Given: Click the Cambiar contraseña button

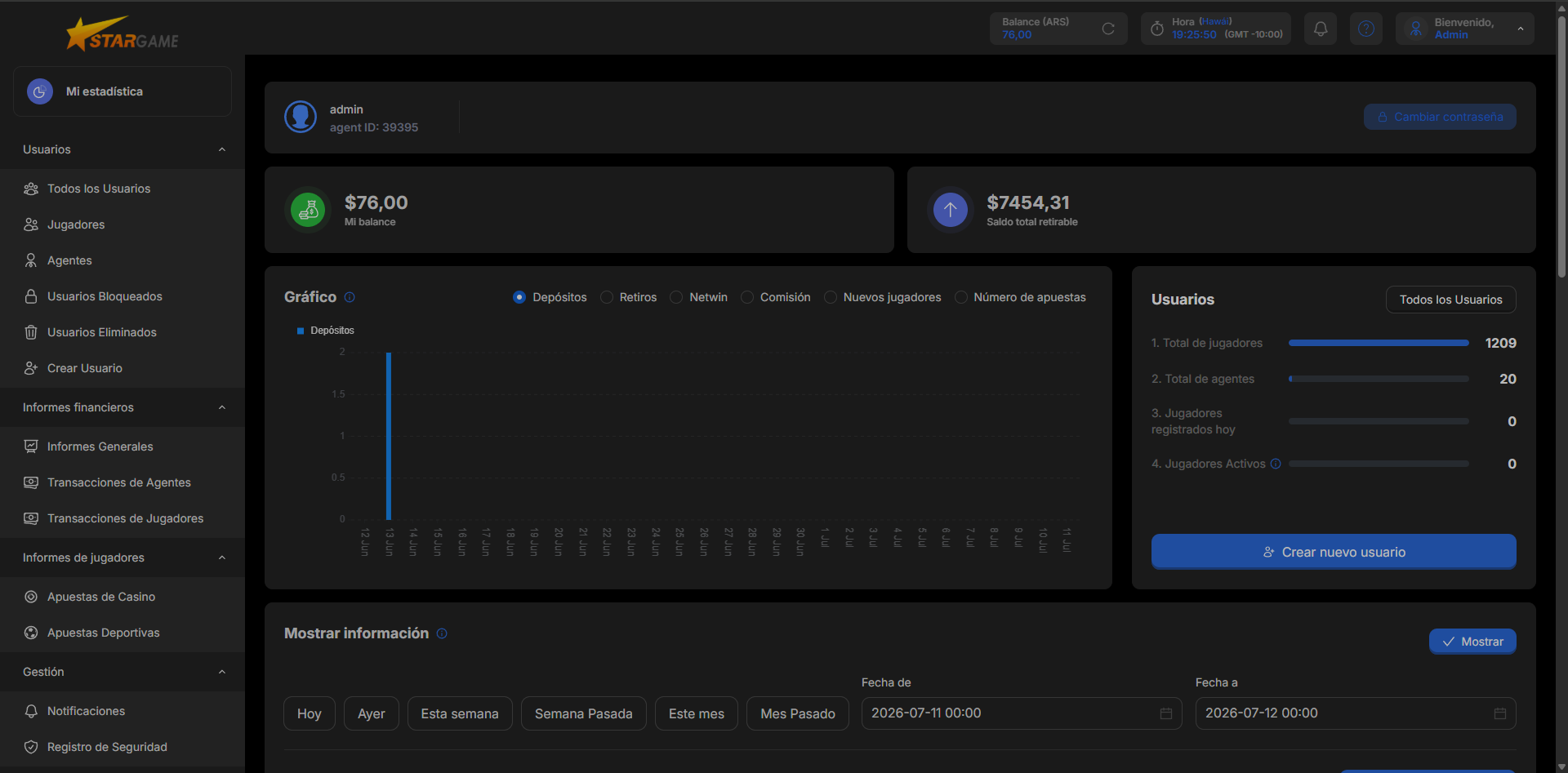Looking at the screenshot, I should (x=1440, y=117).
